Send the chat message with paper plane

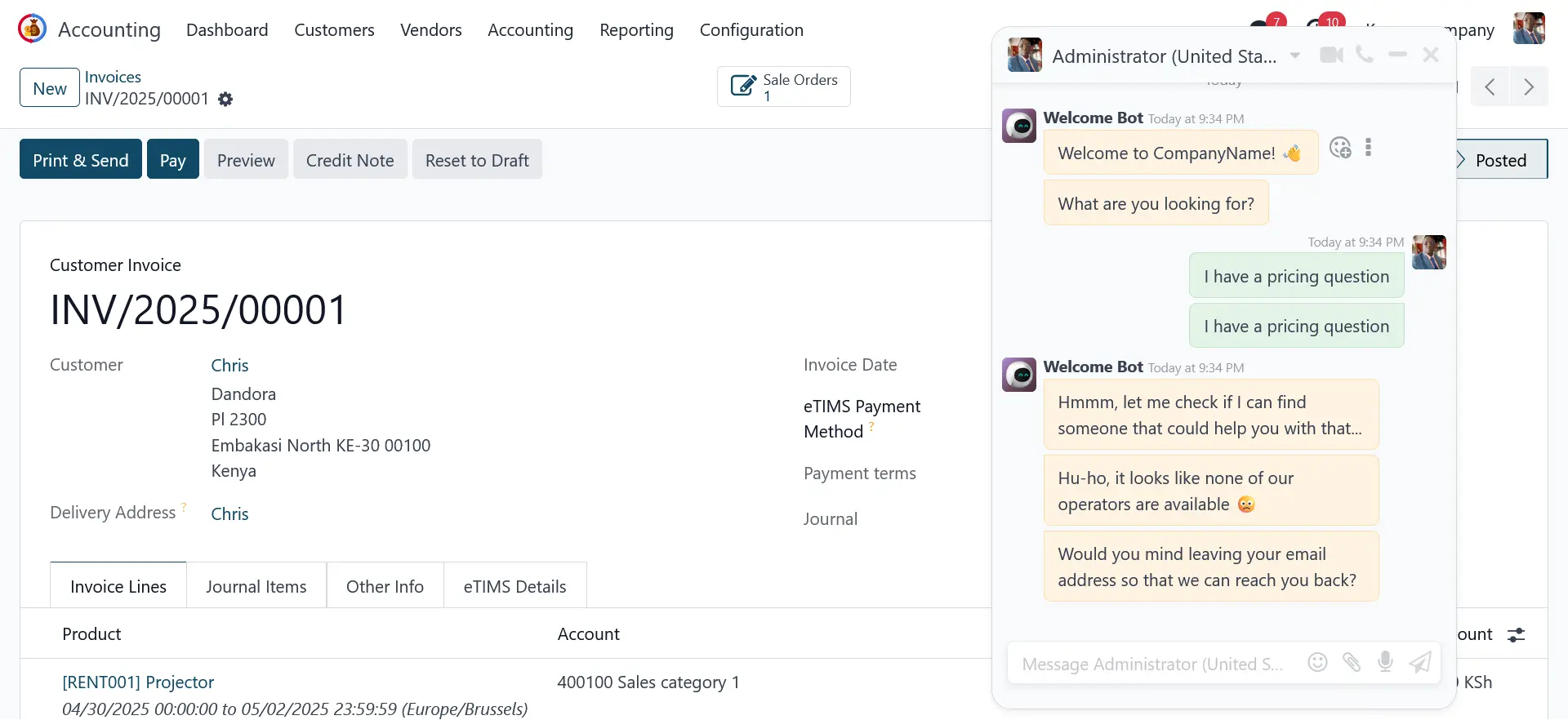pos(1420,662)
